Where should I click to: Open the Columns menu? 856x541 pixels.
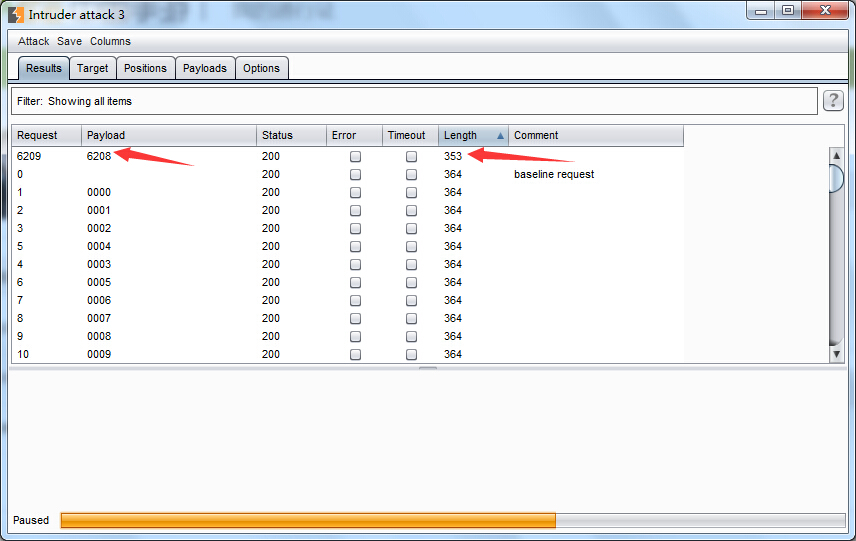tap(110, 41)
